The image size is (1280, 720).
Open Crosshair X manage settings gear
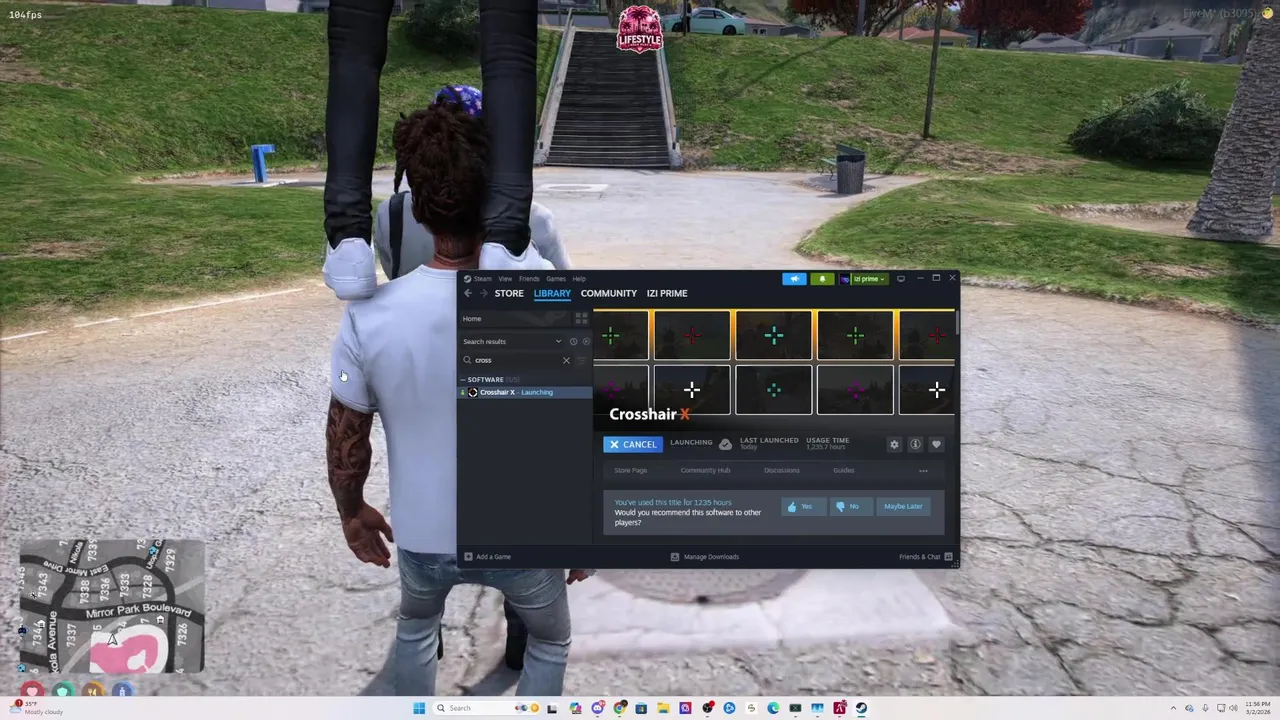pyautogui.click(x=894, y=444)
